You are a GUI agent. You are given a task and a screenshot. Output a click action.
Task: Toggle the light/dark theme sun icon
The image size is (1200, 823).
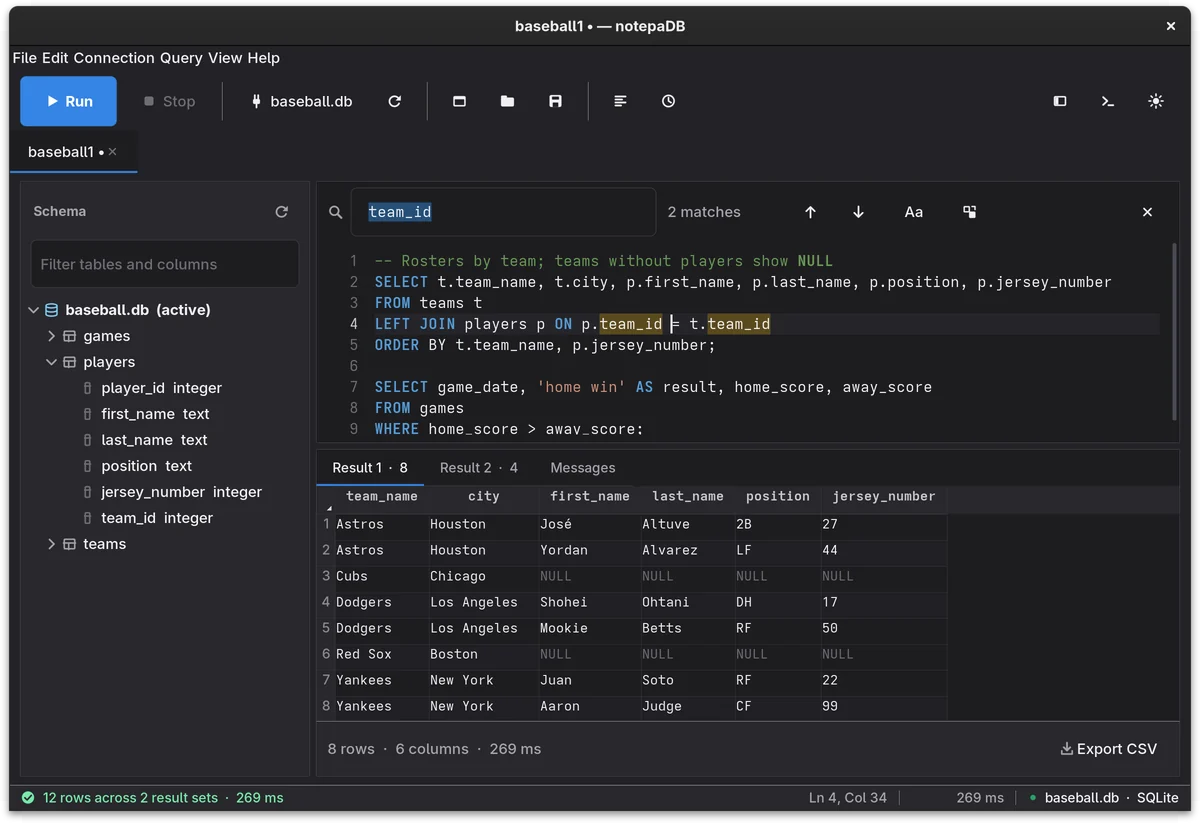pyautogui.click(x=1156, y=101)
